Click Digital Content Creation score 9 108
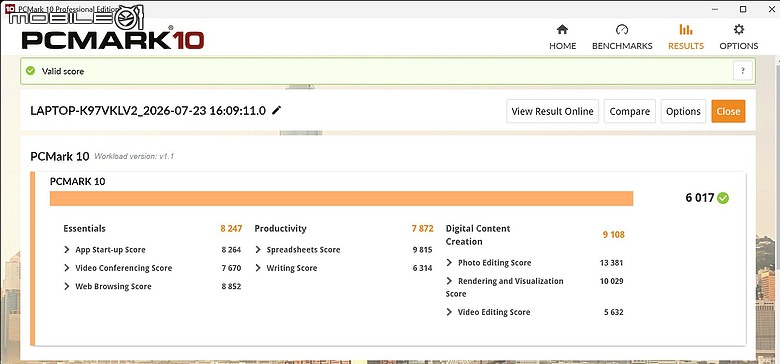Viewport: 780px width, 364px height. pyautogui.click(x=613, y=235)
